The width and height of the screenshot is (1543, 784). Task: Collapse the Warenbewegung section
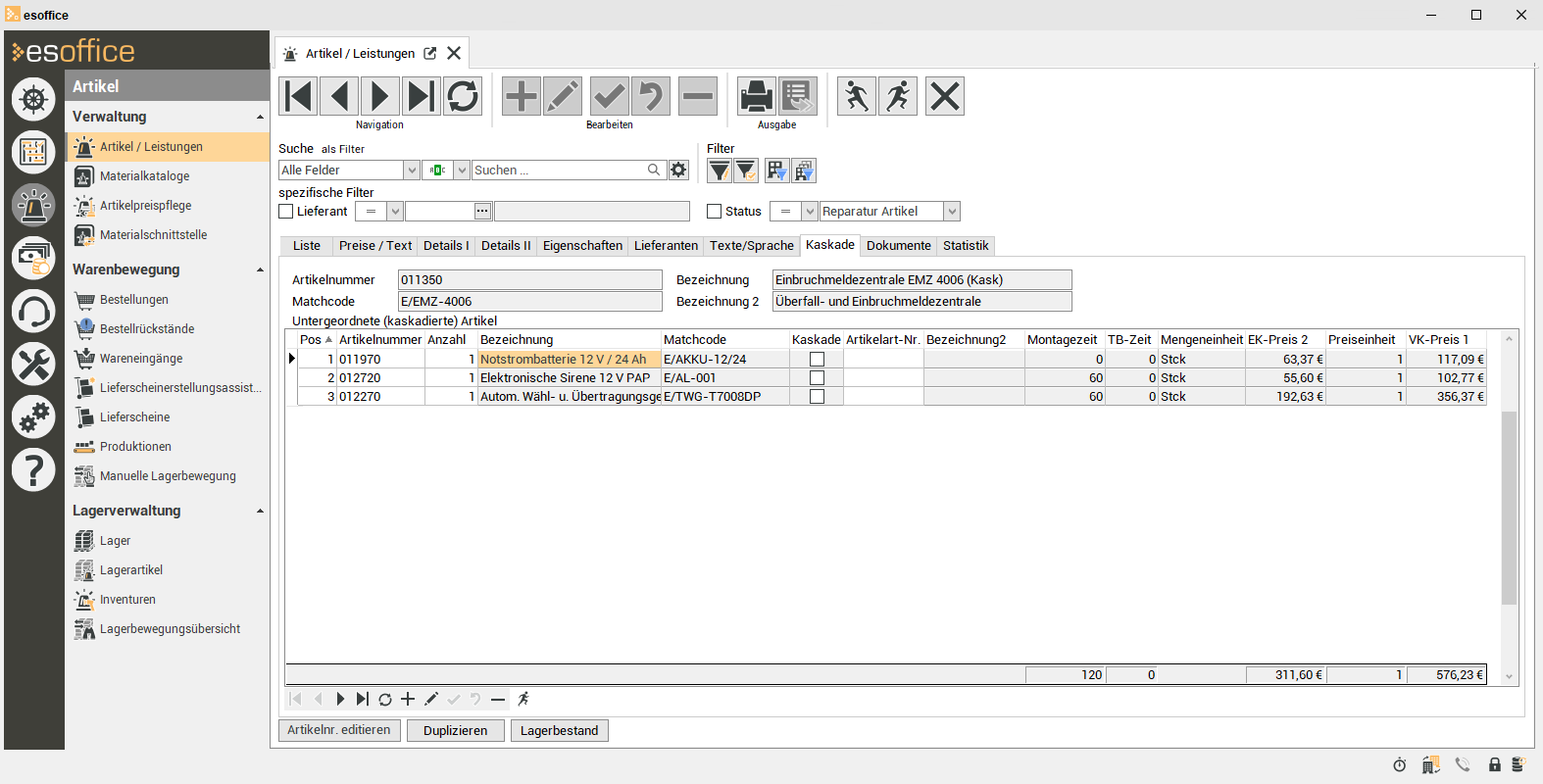(x=260, y=269)
